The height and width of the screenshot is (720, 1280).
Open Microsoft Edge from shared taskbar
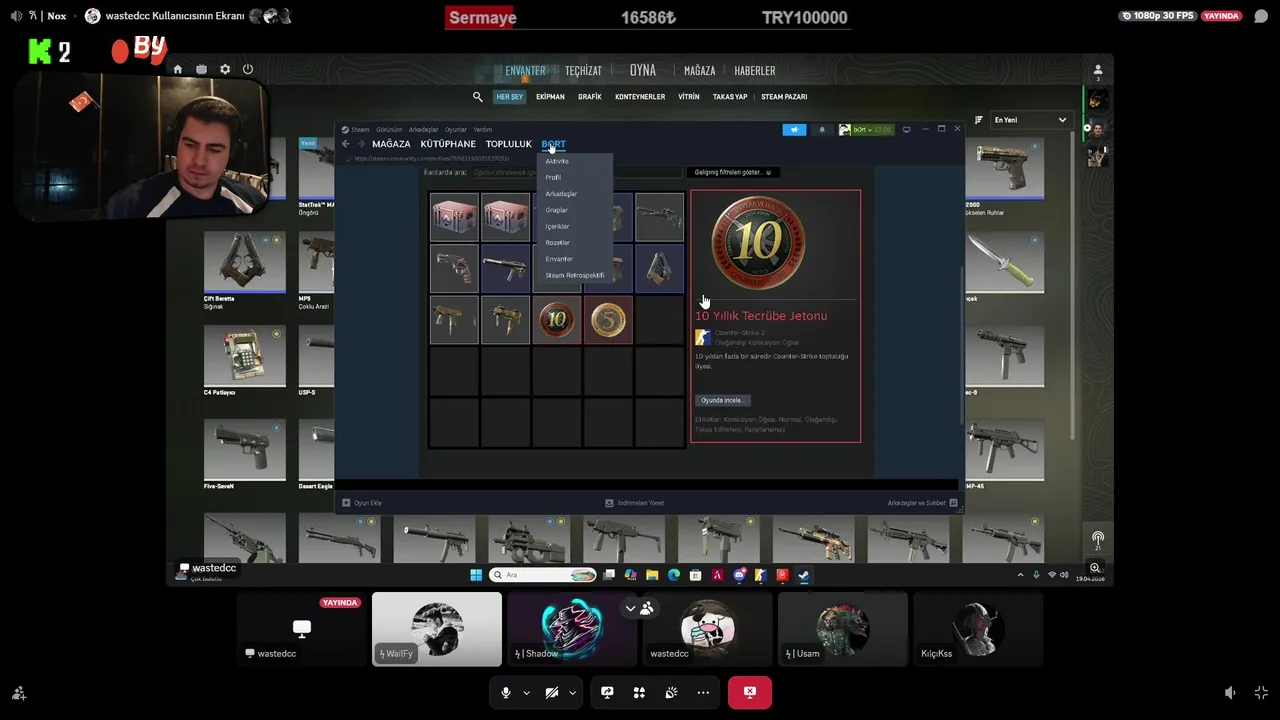pyautogui.click(x=674, y=575)
